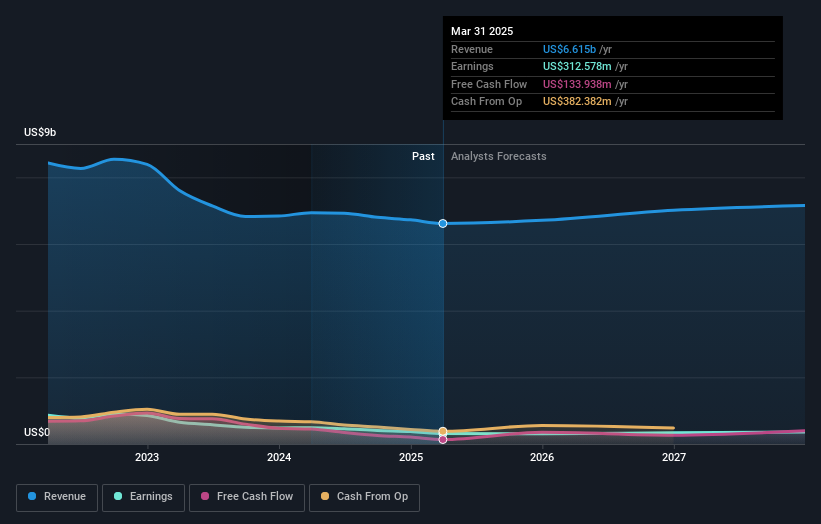
Task: Click the Mar 31 2025 tooltip date
Action: click(482, 31)
